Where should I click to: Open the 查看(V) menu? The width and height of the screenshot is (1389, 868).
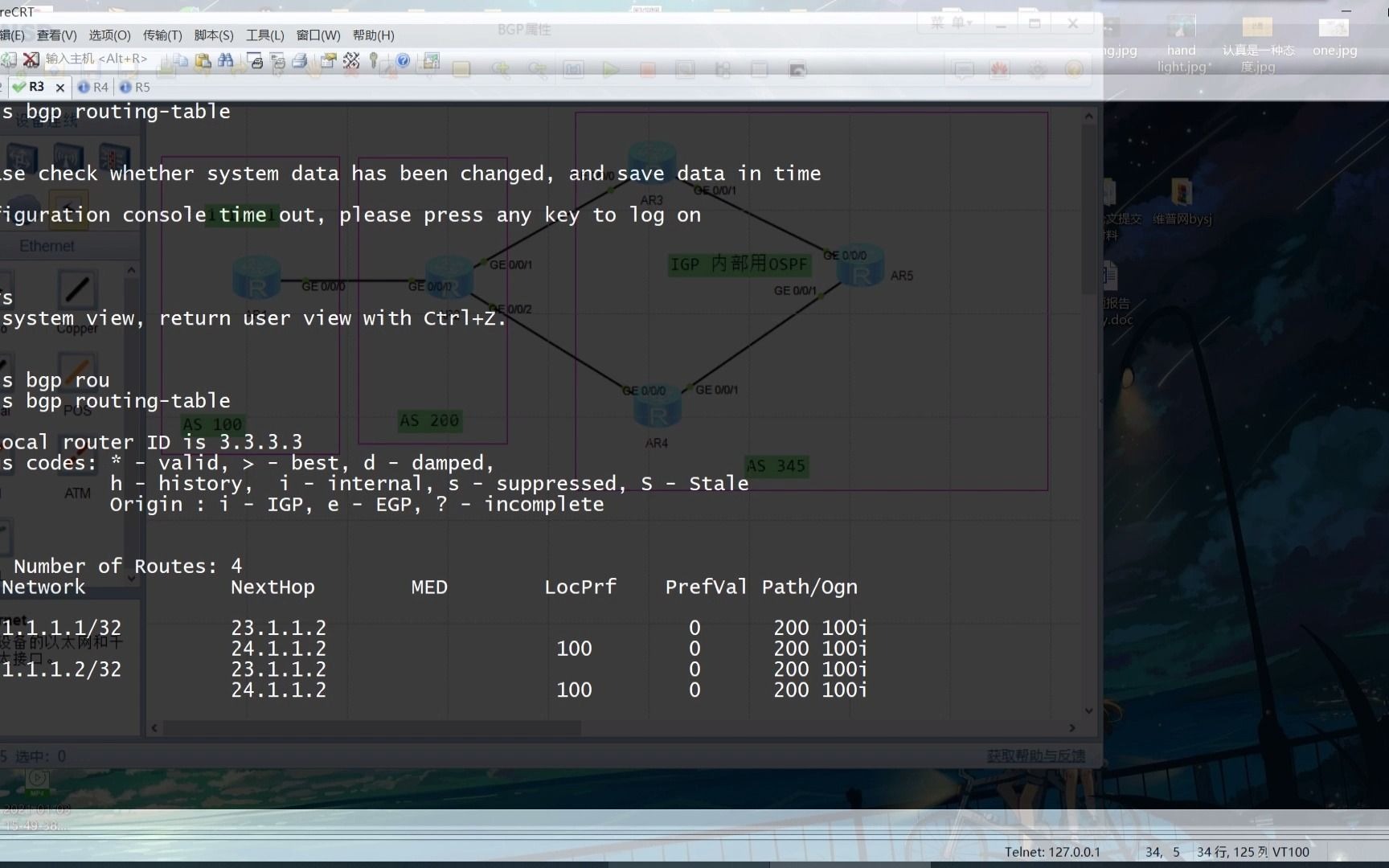point(56,35)
